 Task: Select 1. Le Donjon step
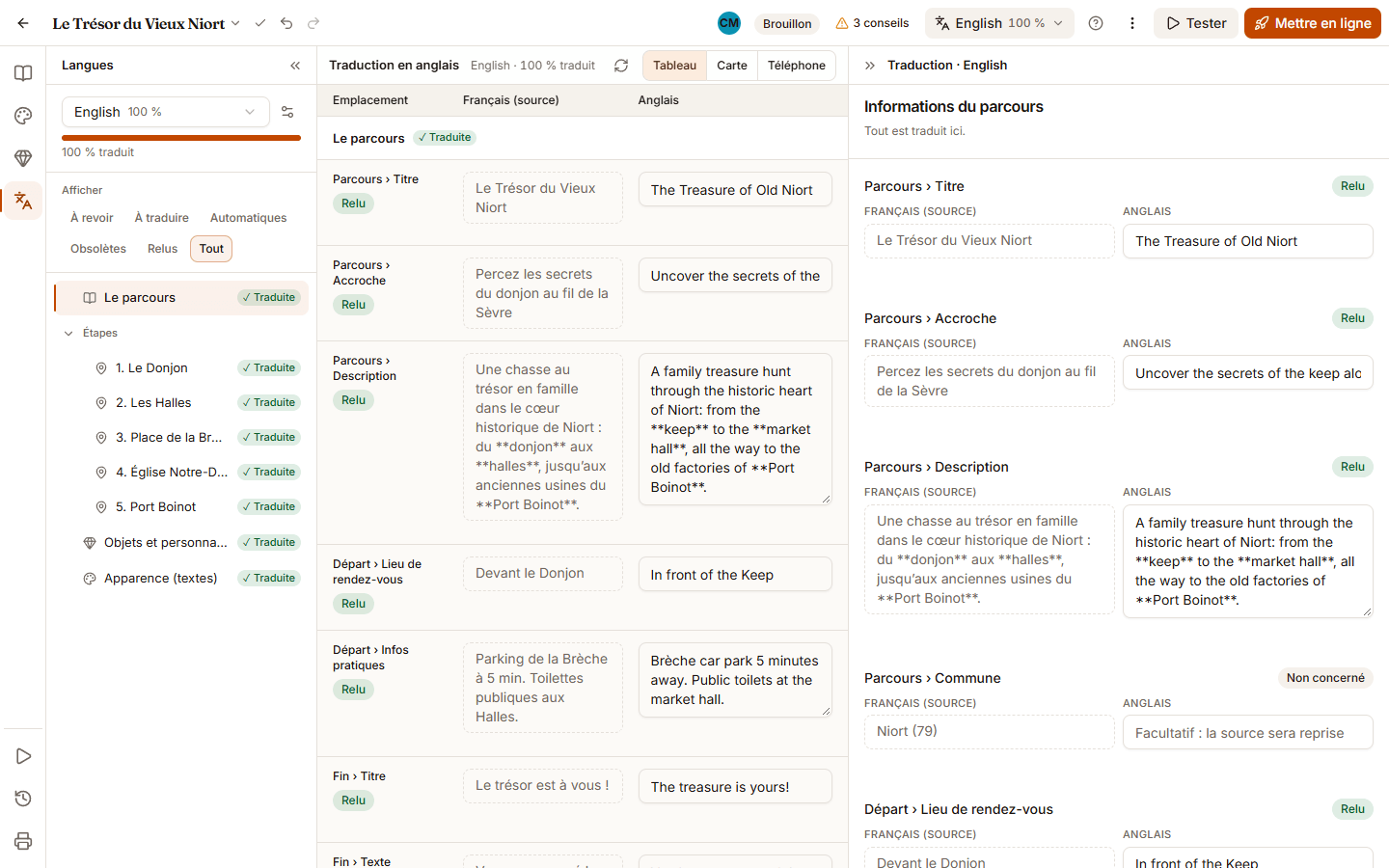181,368
